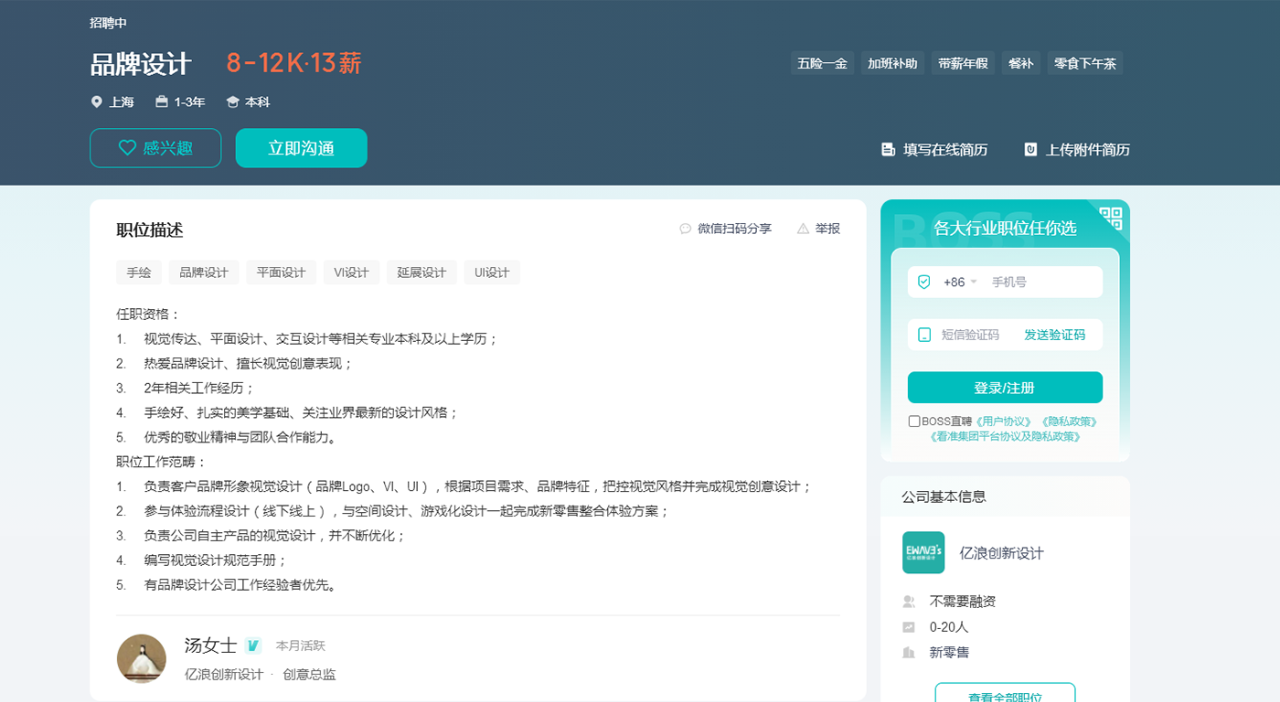Click the 创意总监 title text
Viewport: 1280px width, 702px height.
[x=309, y=675]
